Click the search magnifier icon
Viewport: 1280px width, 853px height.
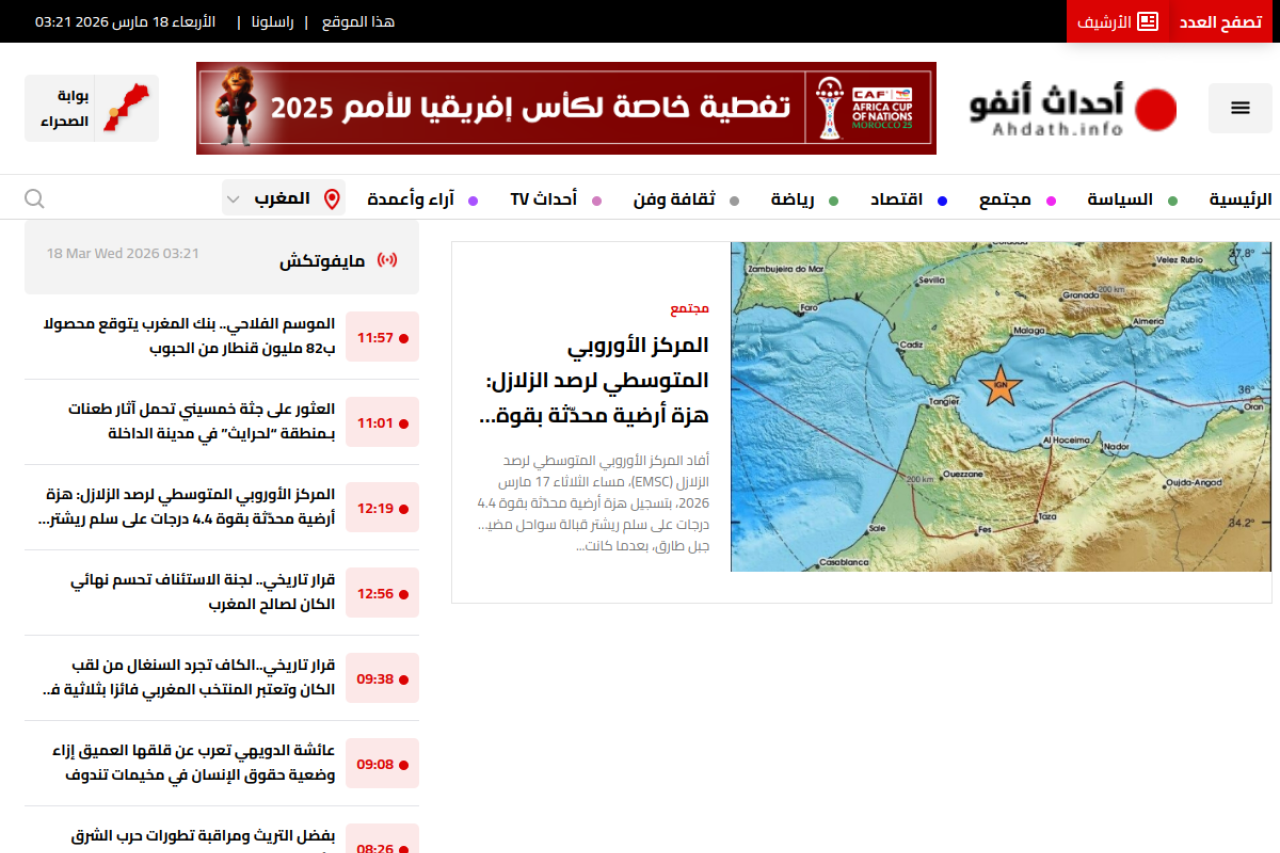click(x=35, y=199)
